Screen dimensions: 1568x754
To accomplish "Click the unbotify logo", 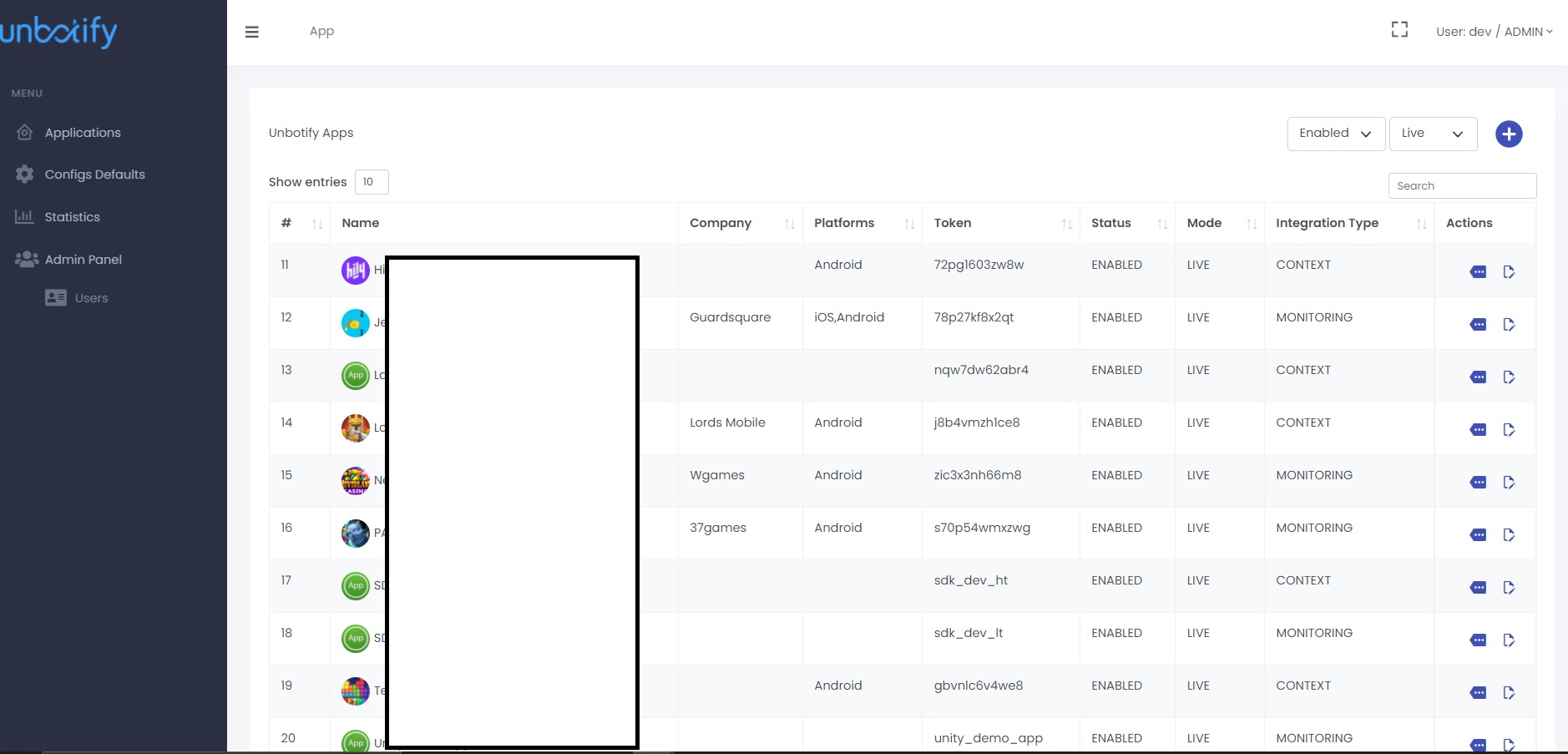I will [58, 32].
